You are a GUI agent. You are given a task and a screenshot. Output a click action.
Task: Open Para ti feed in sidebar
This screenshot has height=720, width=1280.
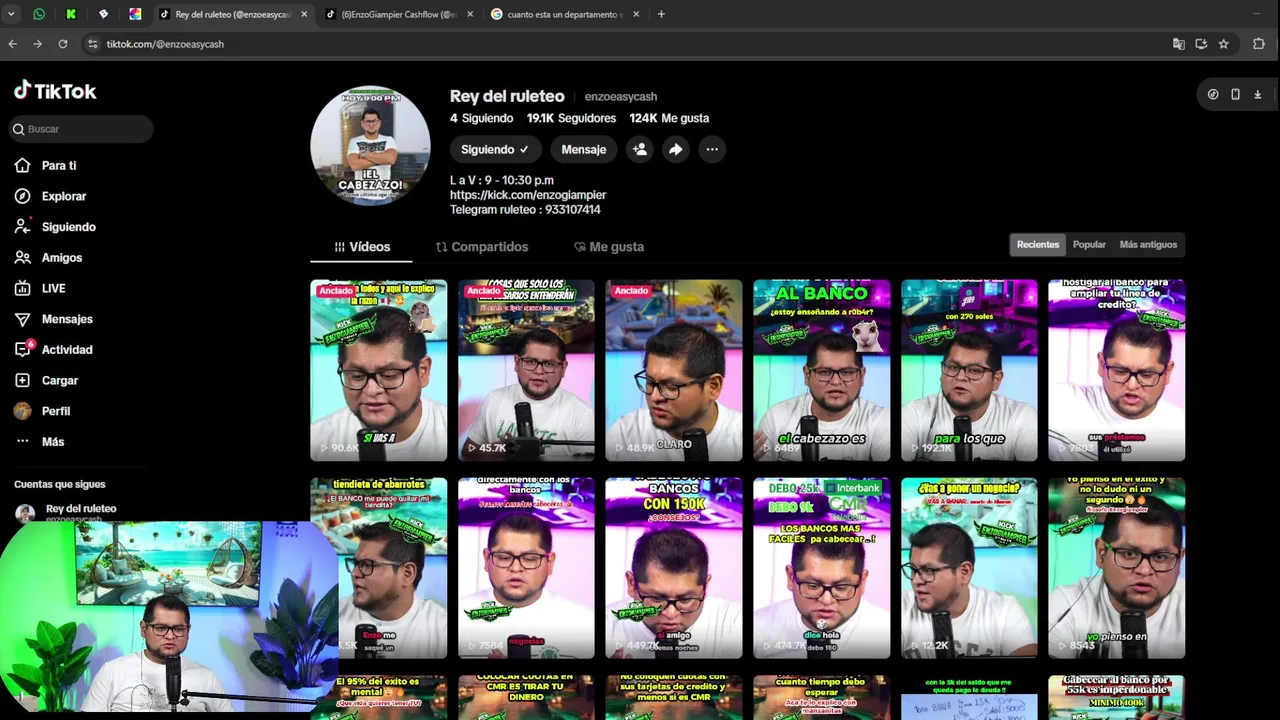tap(59, 166)
